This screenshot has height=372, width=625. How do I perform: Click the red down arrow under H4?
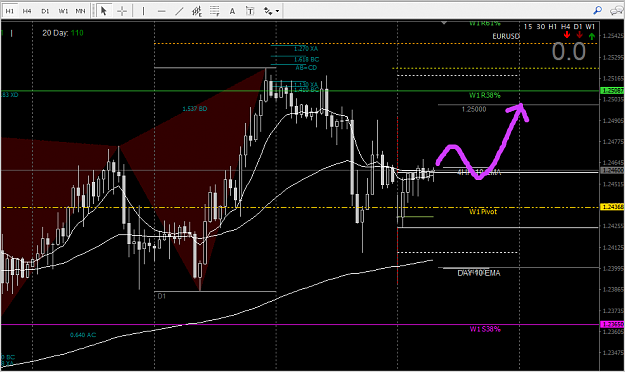566,35
